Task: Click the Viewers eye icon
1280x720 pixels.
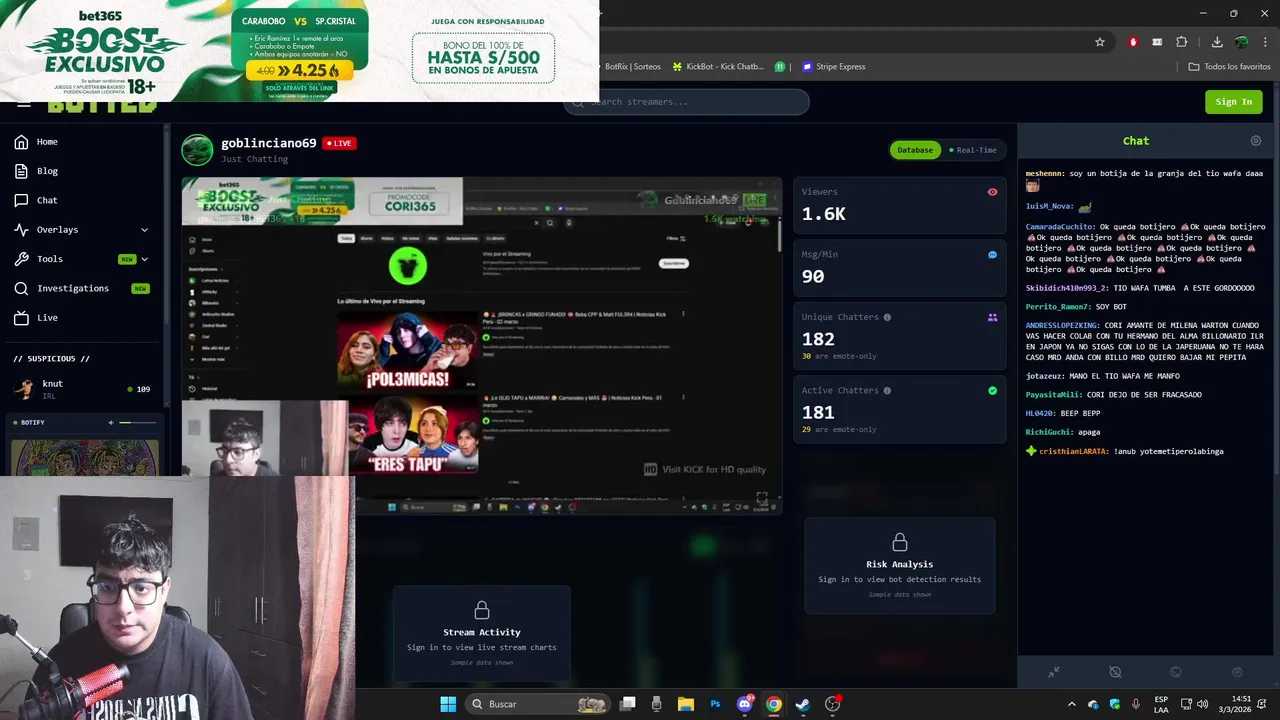Action: pos(992,192)
